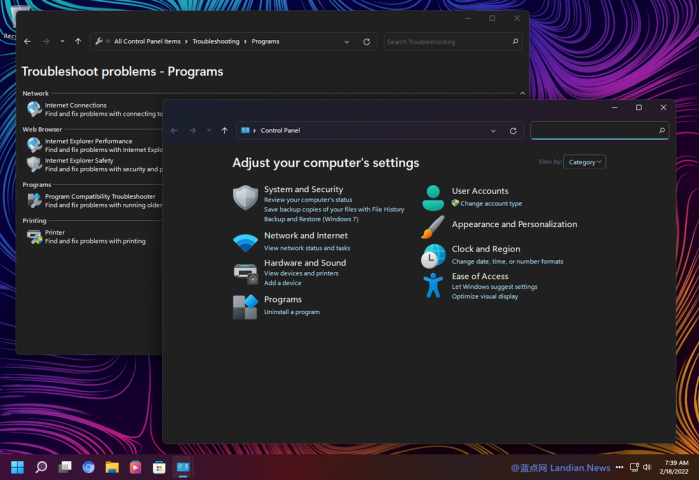Screen dimensions: 700x480
Task: Open the Change account type link
Action: click(491, 203)
